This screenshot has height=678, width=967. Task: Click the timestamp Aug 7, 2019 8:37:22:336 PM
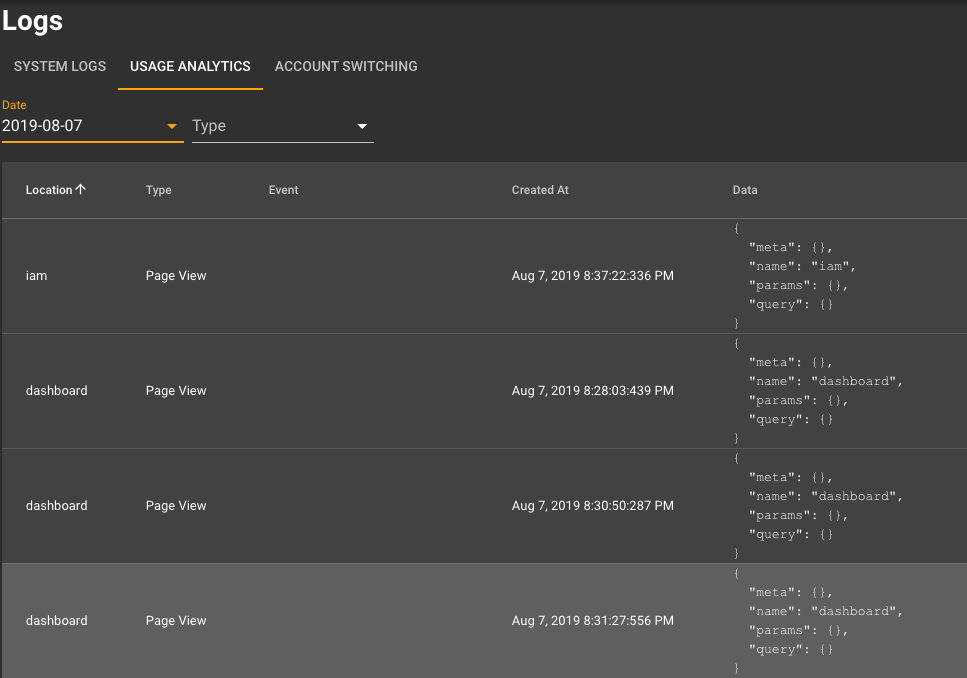(592, 276)
